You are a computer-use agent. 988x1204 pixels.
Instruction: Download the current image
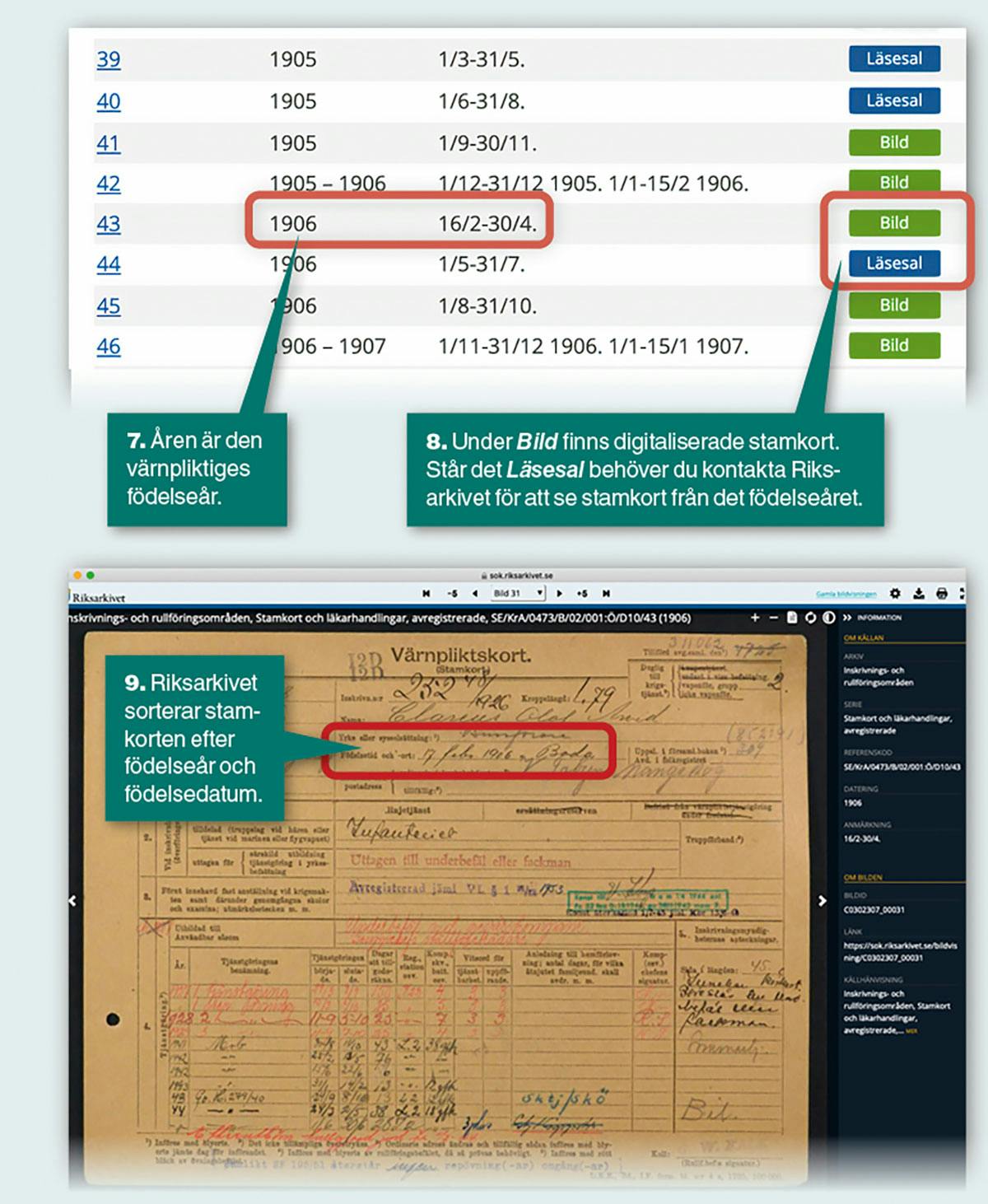coord(919,593)
